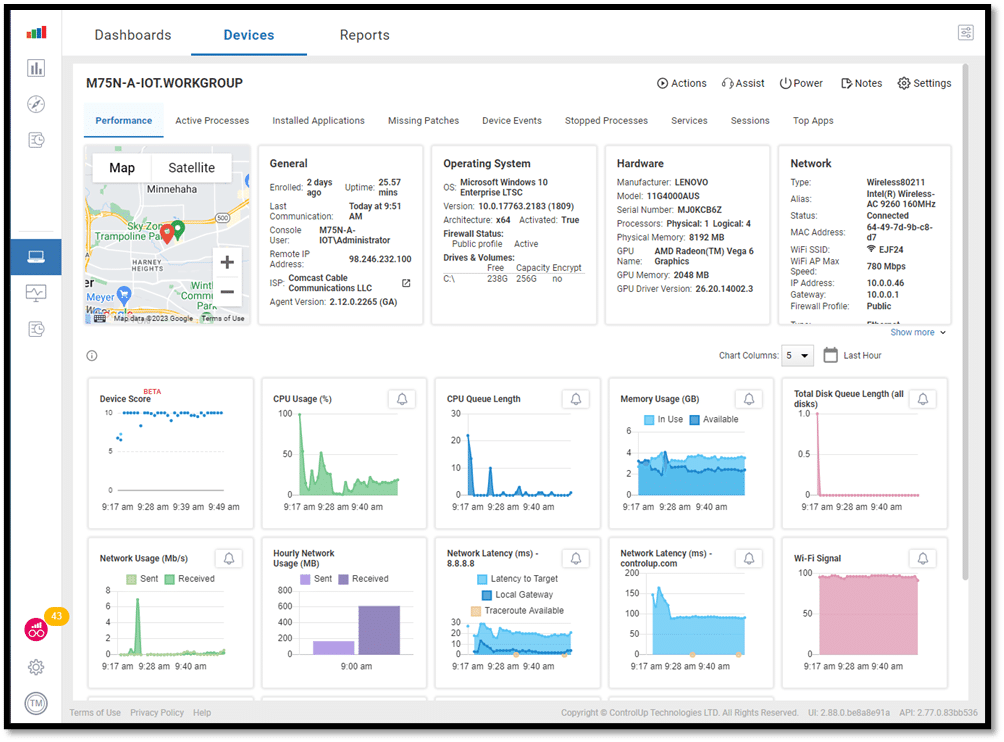1004x742 pixels.
Task: Click the TM user avatar in the sidebar
Action: tap(36, 703)
